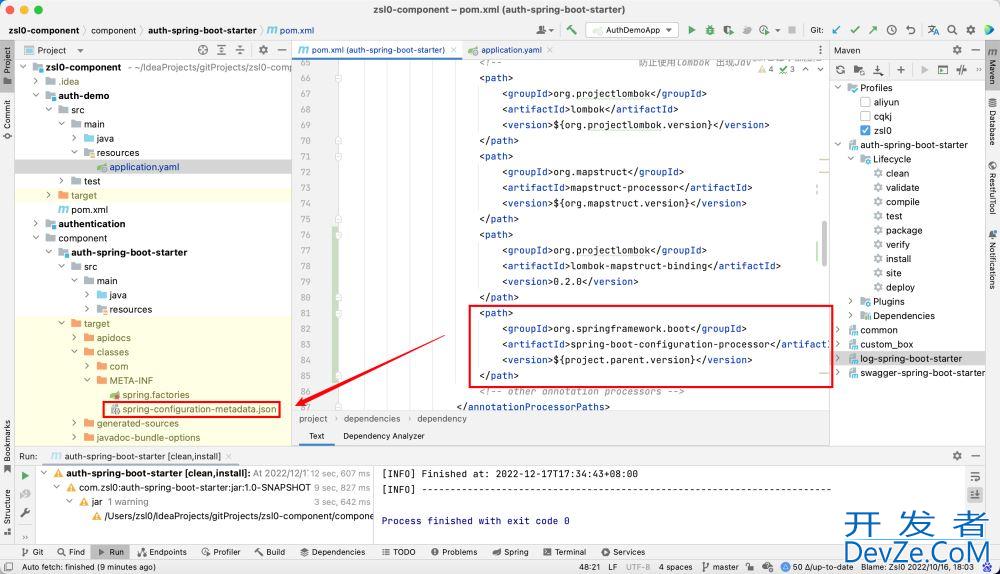This screenshot has width=1000, height=574.
Task: Reload all Maven projects icon
Action: [841, 70]
